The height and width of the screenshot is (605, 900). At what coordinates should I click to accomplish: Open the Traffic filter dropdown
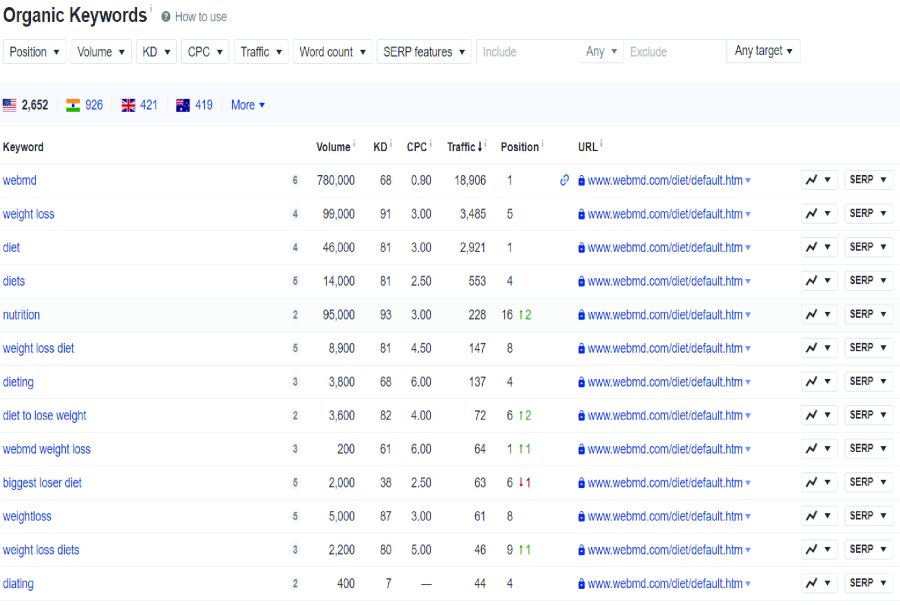coord(261,52)
